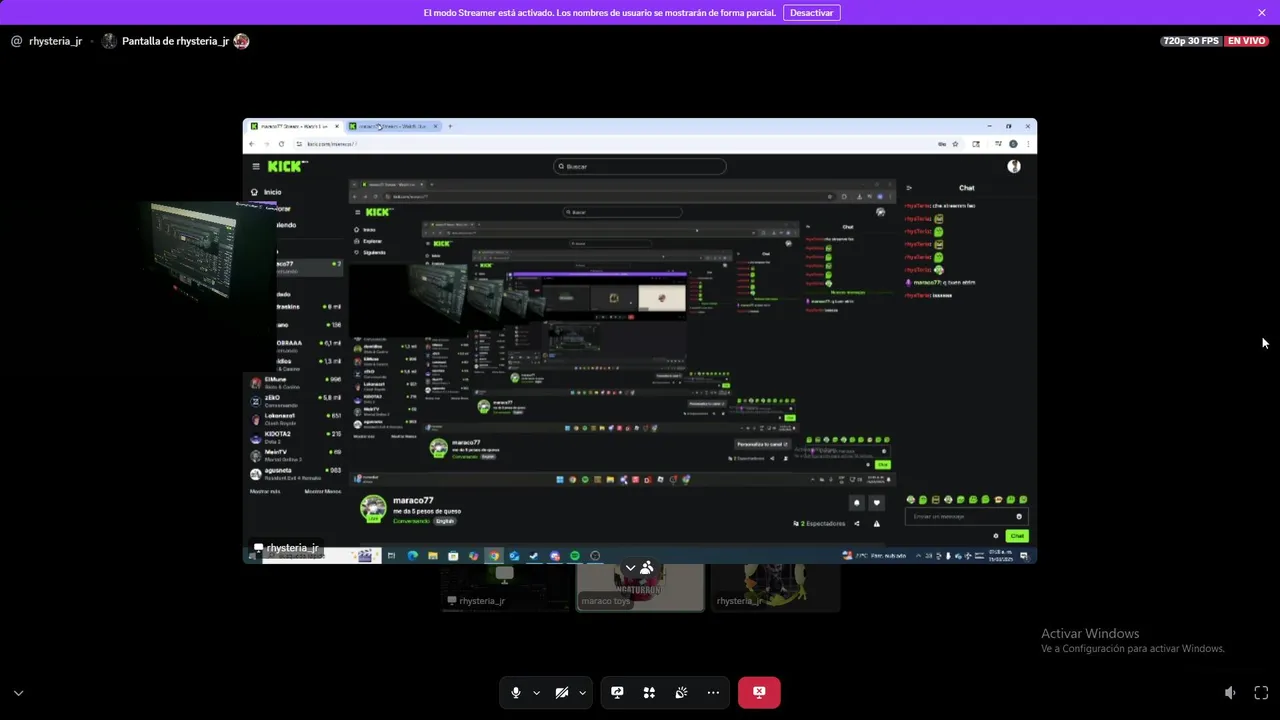This screenshot has width=1280, height=720.
Task: Open more options three-dots menu
Action: 713,692
